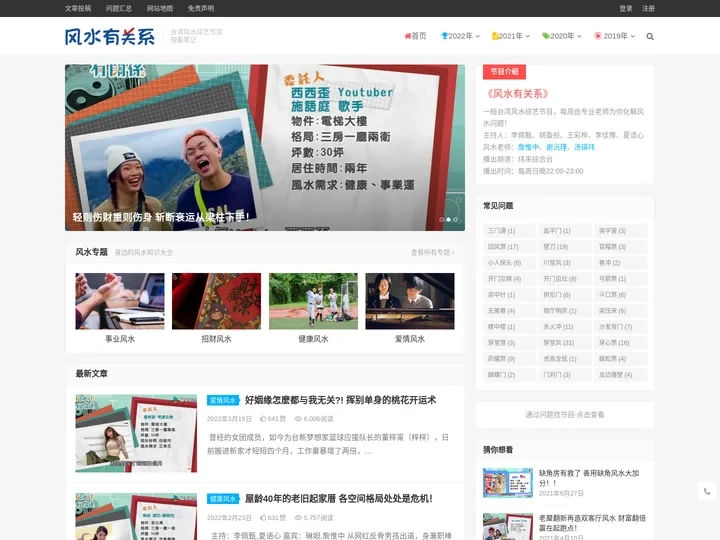This screenshot has width=720, height=540.
Task: Click the eye icon next to 5,757阅读
Action: [298, 518]
